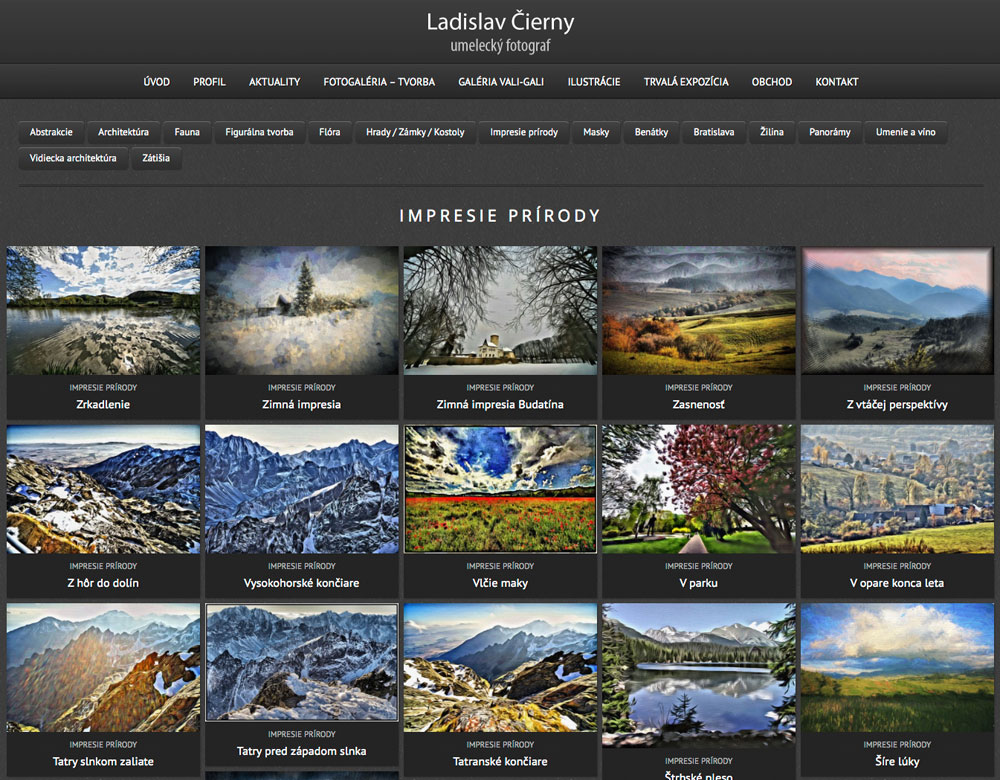Screen dimensions: 1000x780
Task: Click the V opare konca leta title
Action: point(897,583)
